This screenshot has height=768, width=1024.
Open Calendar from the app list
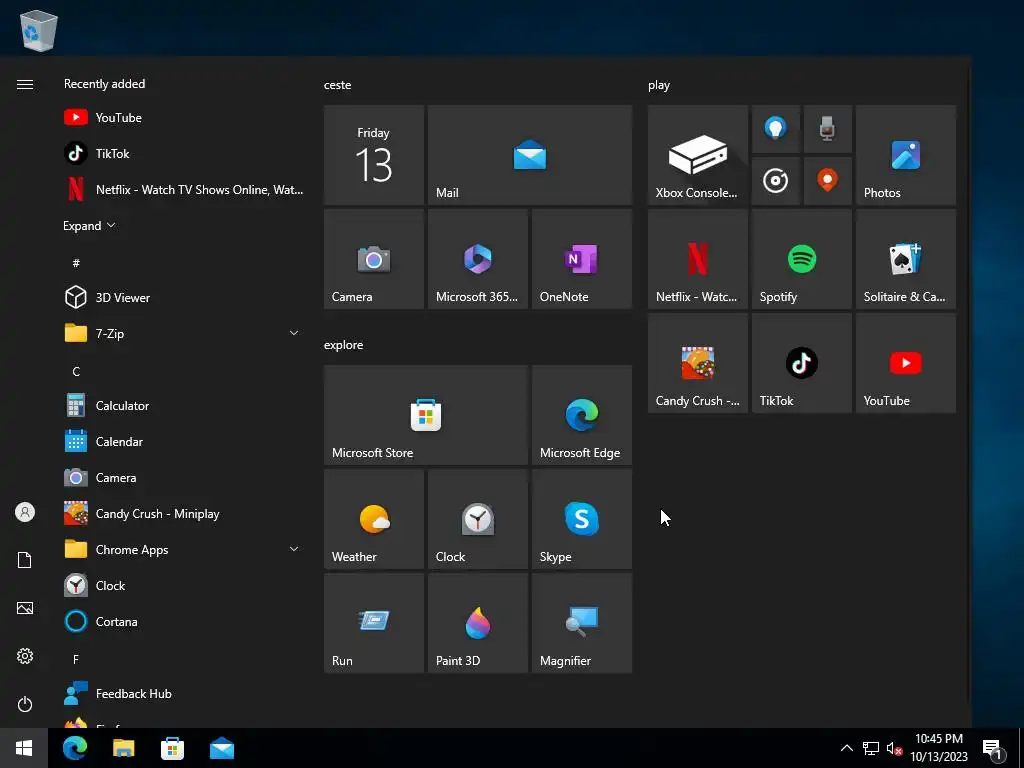click(183, 441)
